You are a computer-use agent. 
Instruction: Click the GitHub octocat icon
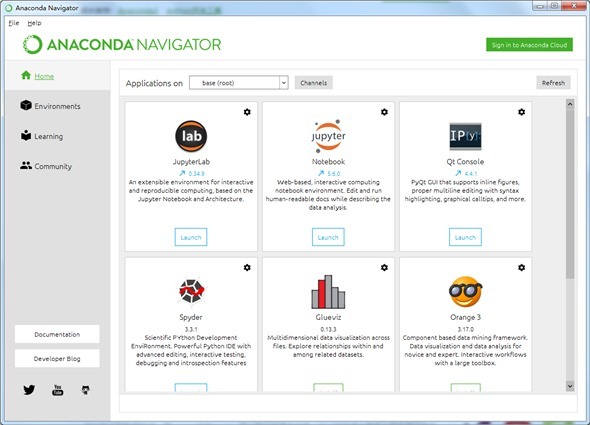click(x=86, y=390)
